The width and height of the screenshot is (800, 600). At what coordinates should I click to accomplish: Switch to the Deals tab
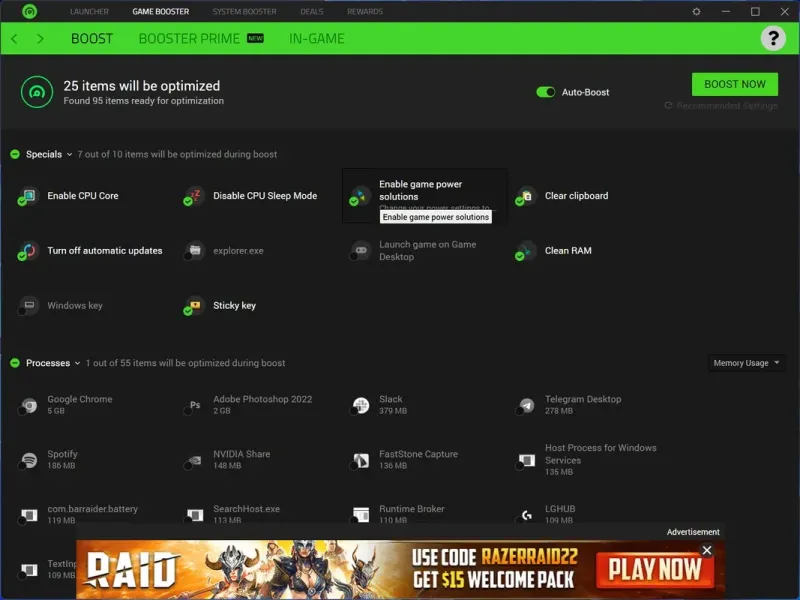(x=312, y=11)
